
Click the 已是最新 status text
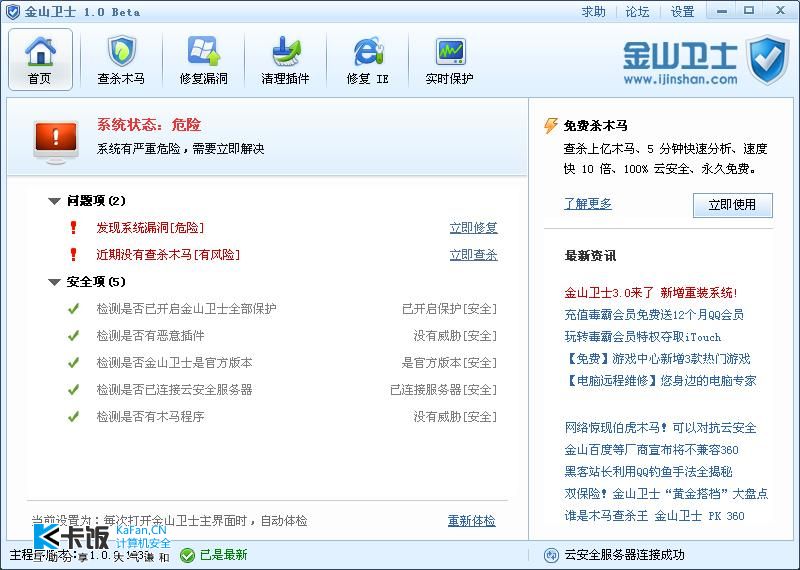223,555
